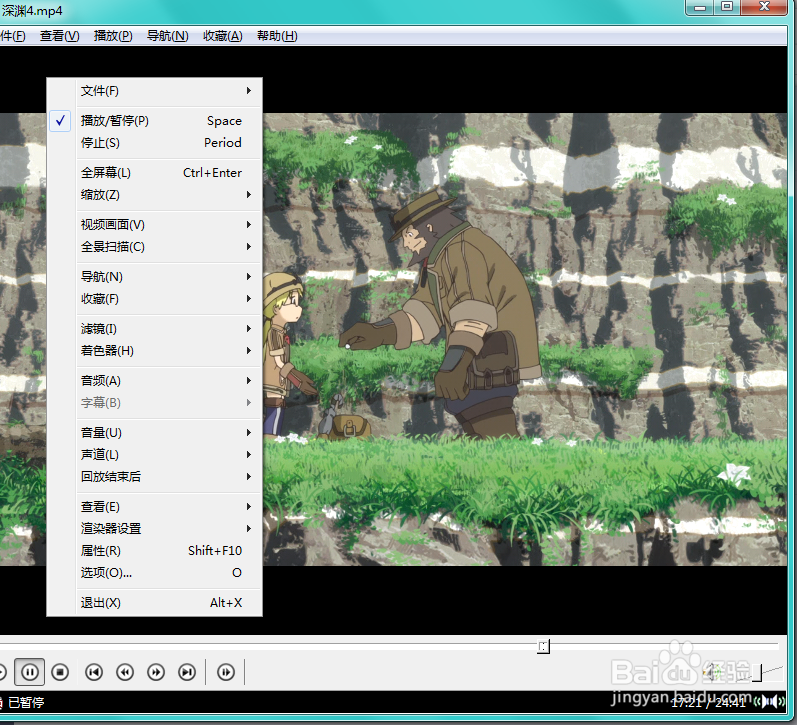Click the rewind (decrease speed) icon
797x725 pixels.
tap(125, 672)
